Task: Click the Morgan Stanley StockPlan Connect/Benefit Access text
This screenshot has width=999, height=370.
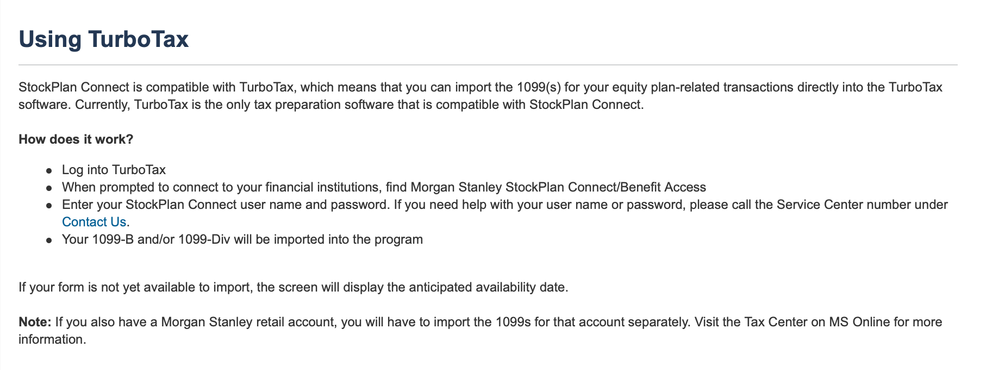Action: 558,187
